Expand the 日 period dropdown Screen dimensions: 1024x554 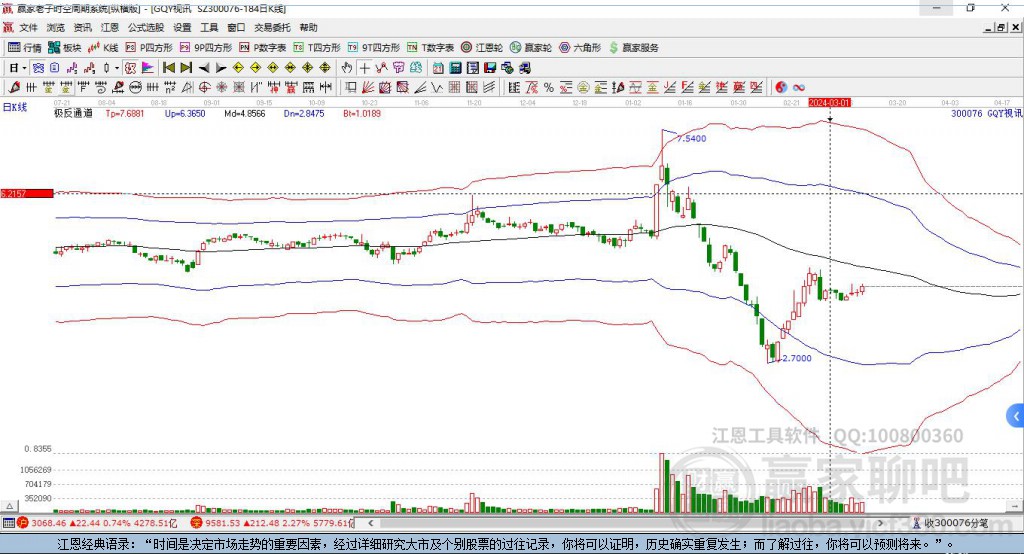click(x=24, y=68)
